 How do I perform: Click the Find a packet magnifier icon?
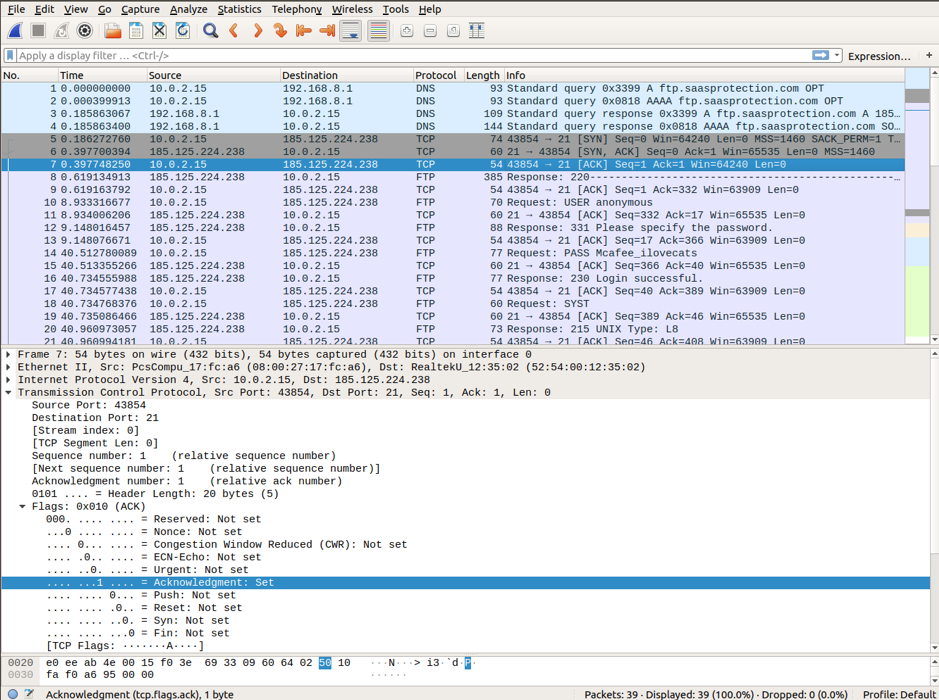click(210, 31)
